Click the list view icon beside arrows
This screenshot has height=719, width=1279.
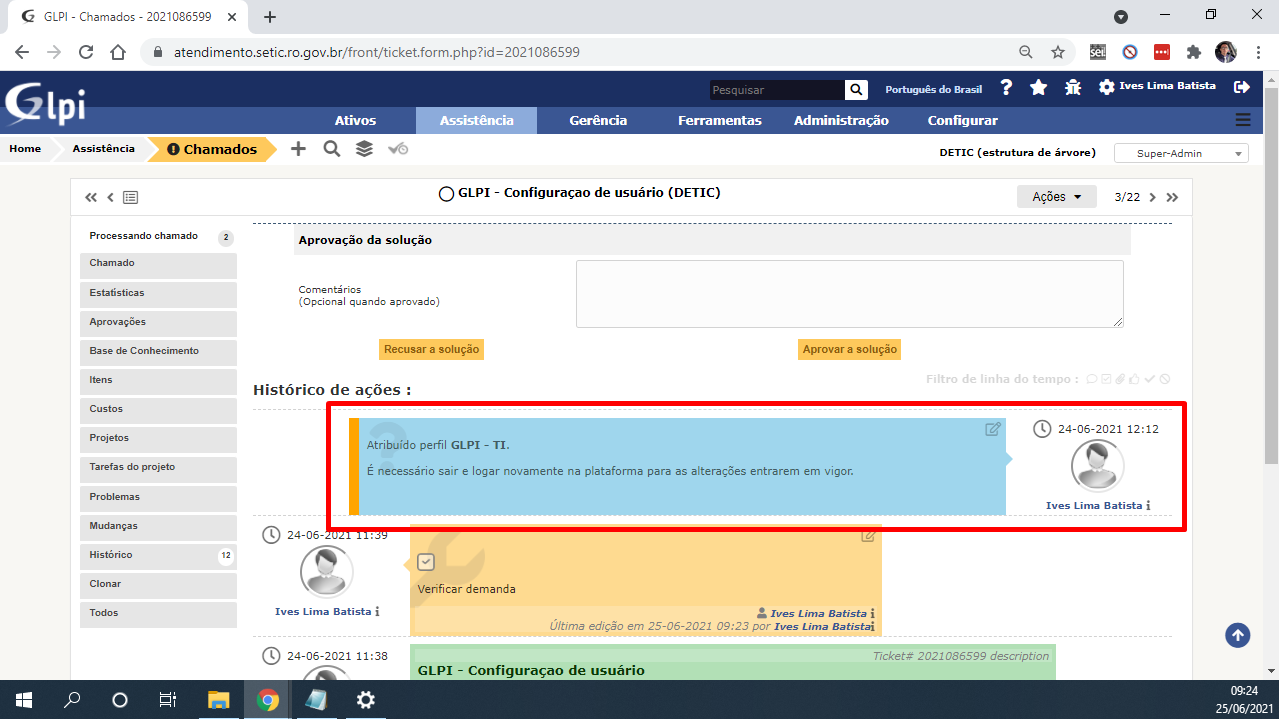131,198
